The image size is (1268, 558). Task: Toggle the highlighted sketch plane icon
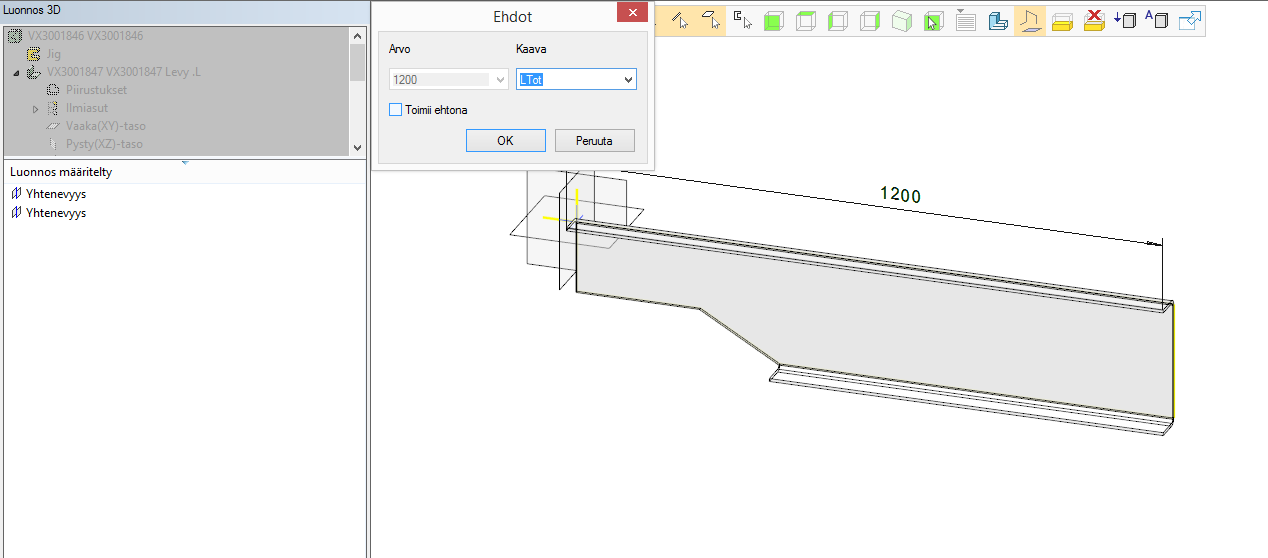click(x=1029, y=21)
